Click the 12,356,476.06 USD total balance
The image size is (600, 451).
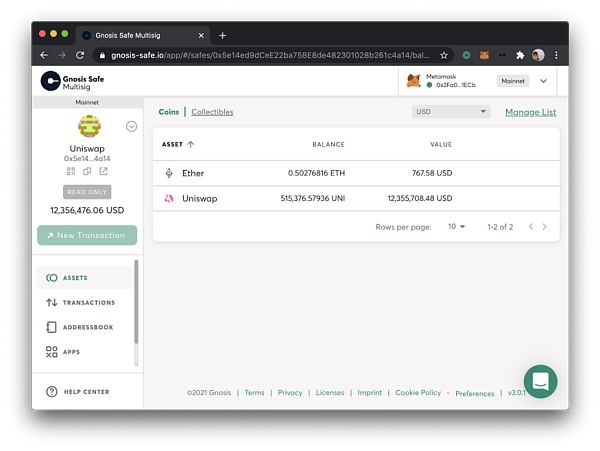tap(87, 210)
